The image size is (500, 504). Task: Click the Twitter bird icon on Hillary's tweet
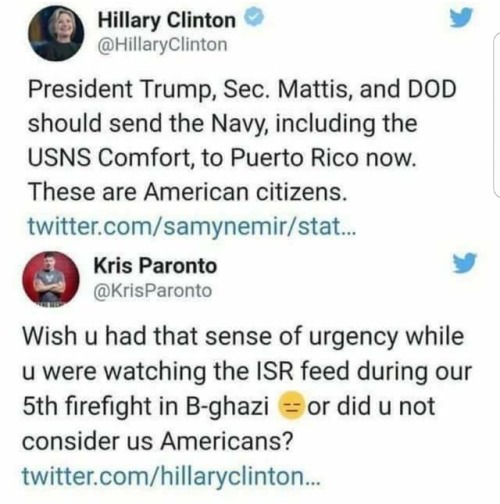point(461,18)
